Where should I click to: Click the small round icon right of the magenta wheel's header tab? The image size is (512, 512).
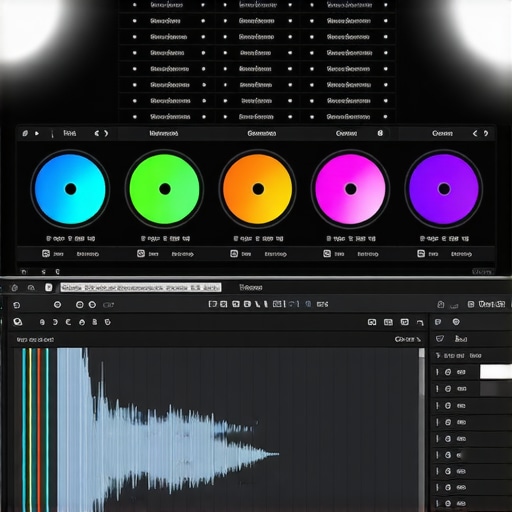tap(380, 133)
